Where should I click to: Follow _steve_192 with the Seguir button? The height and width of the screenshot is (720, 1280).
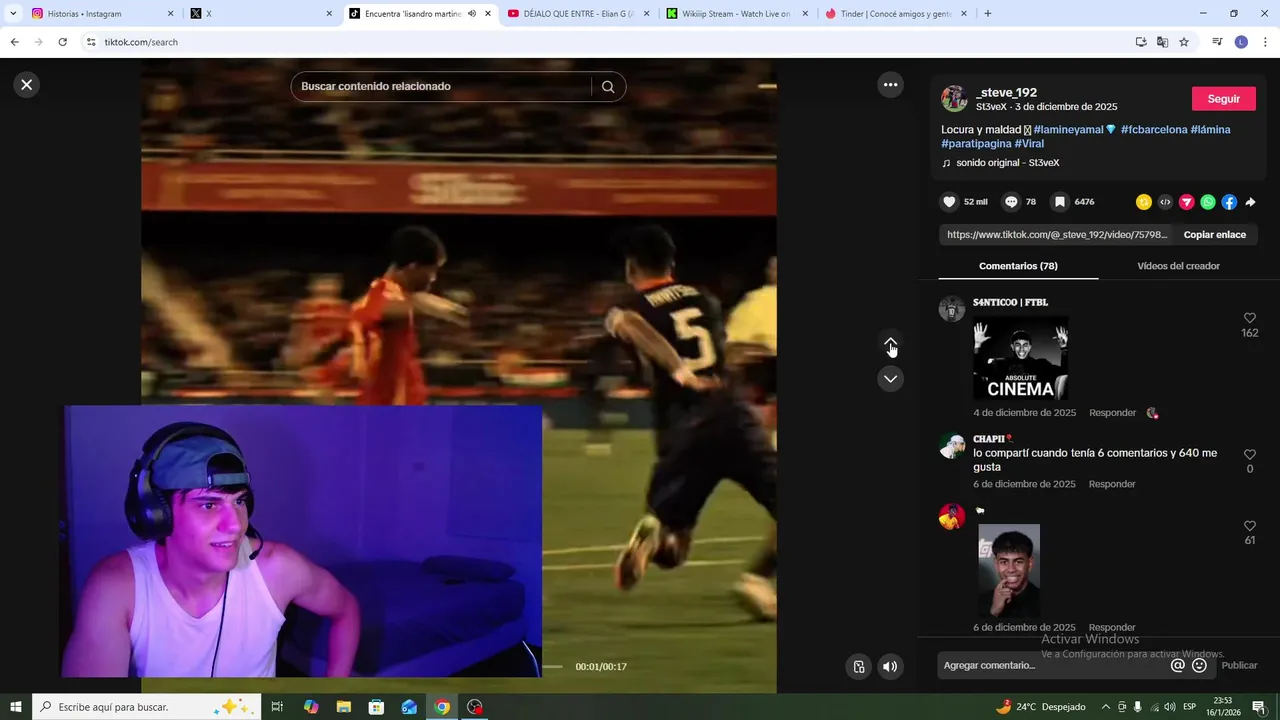pyautogui.click(x=1224, y=99)
